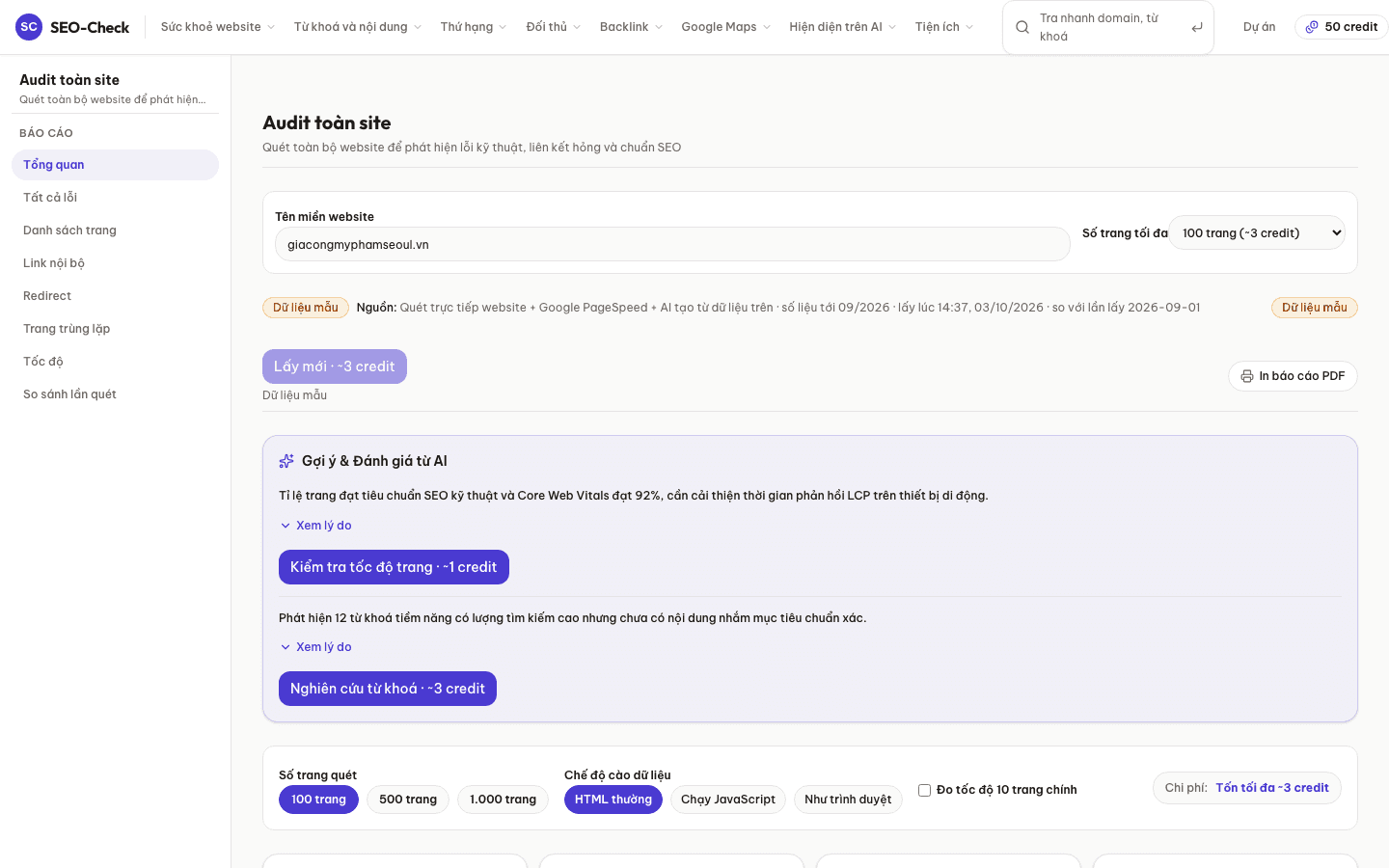Click the credit coin icon
1389x868 pixels.
(1312, 27)
